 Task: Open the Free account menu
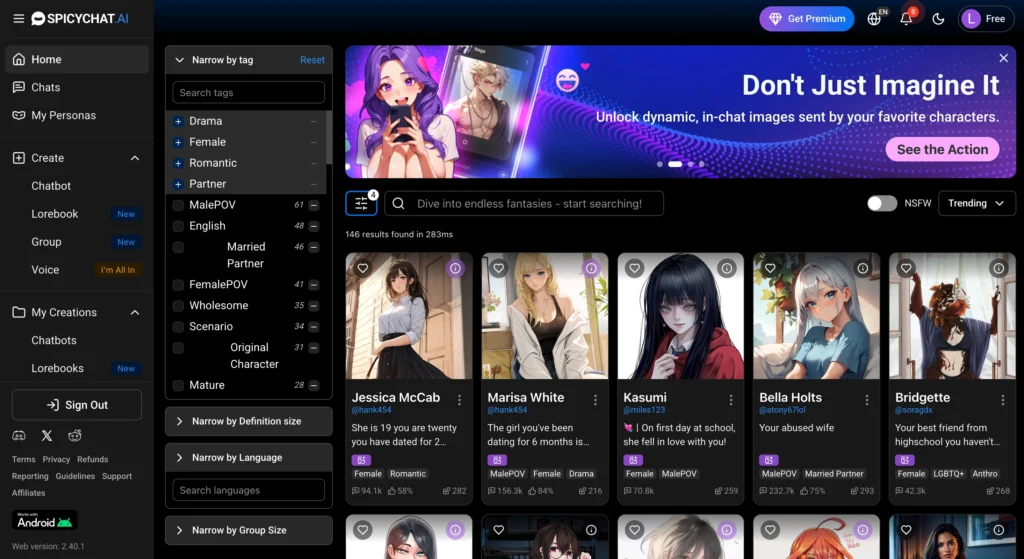click(985, 19)
